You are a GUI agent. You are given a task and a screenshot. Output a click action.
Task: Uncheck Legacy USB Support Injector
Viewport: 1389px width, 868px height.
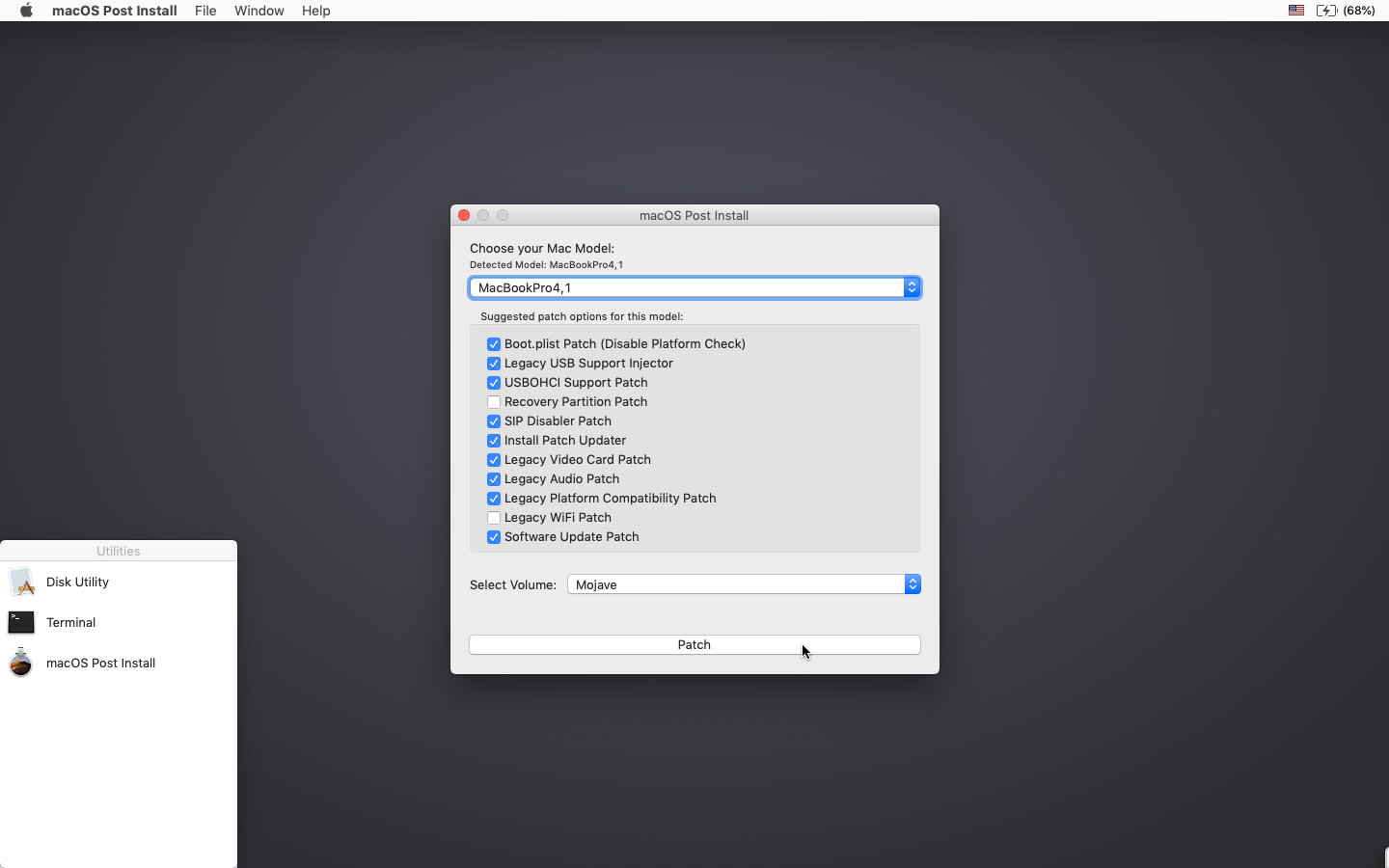click(x=493, y=364)
